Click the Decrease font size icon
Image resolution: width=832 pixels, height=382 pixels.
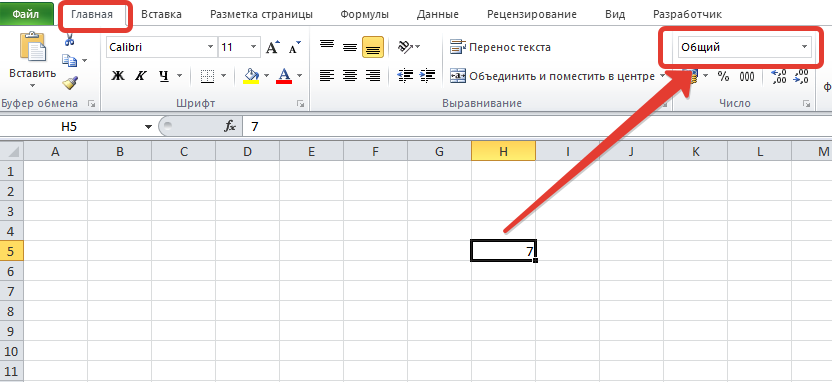pos(294,47)
